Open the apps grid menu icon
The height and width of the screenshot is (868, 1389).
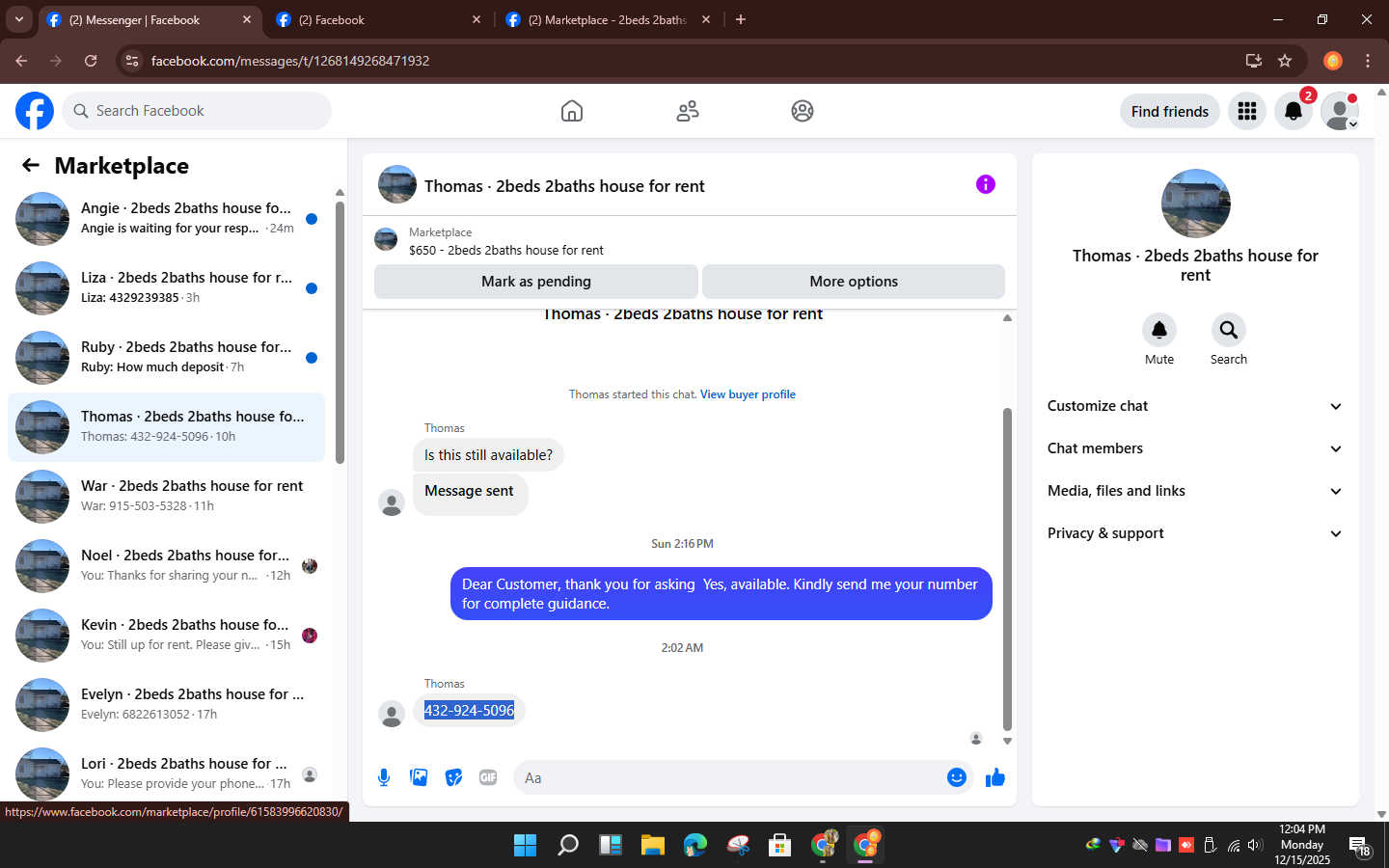click(x=1247, y=111)
